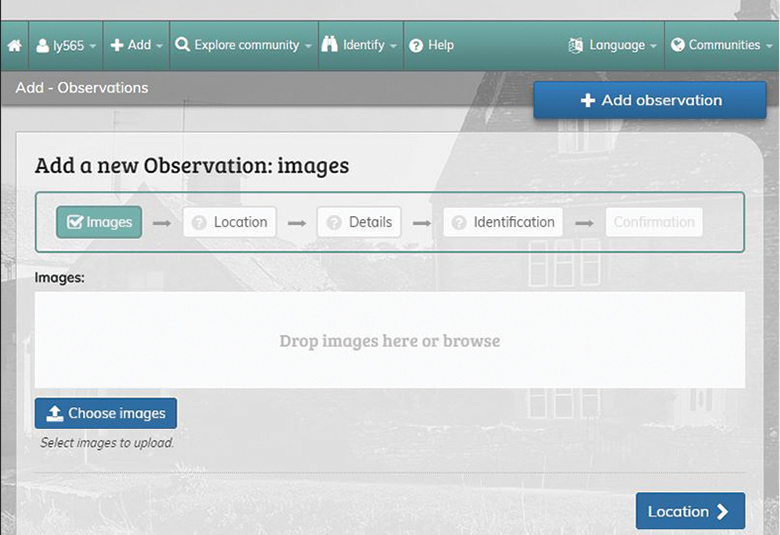Open the ly565 user account menu
The height and width of the screenshot is (535, 780).
click(66, 45)
